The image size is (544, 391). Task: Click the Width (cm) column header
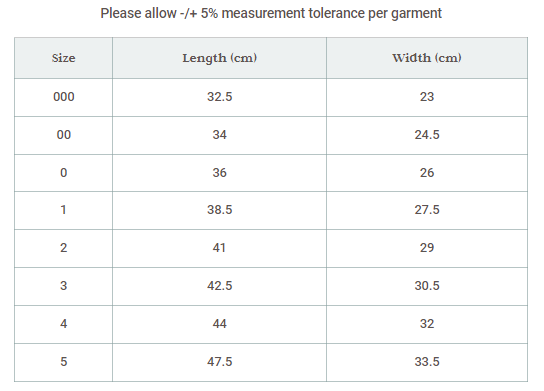tap(427, 58)
